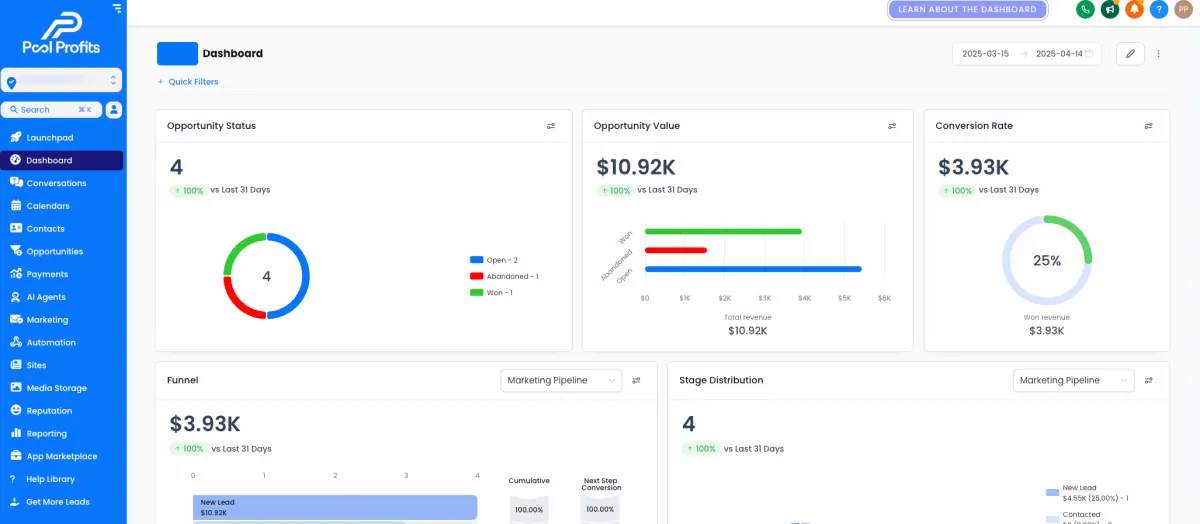Open the account switcher dropdown
Screen dimensions: 1200x524
[62, 81]
